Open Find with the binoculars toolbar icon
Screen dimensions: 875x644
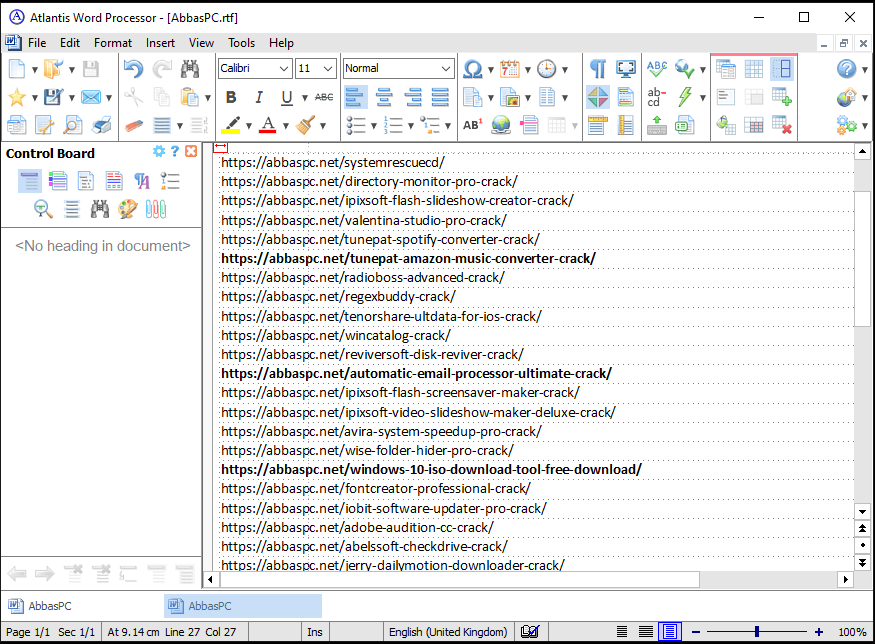(x=190, y=69)
